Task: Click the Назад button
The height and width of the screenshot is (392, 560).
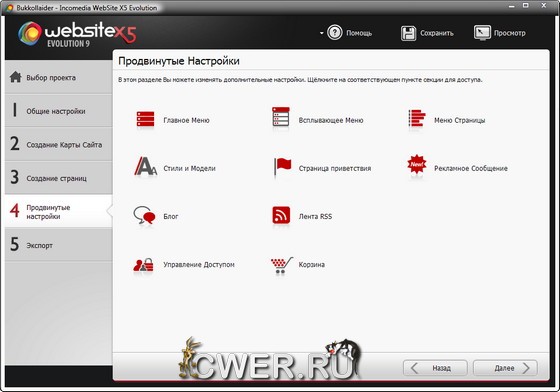Action: point(435,368)
